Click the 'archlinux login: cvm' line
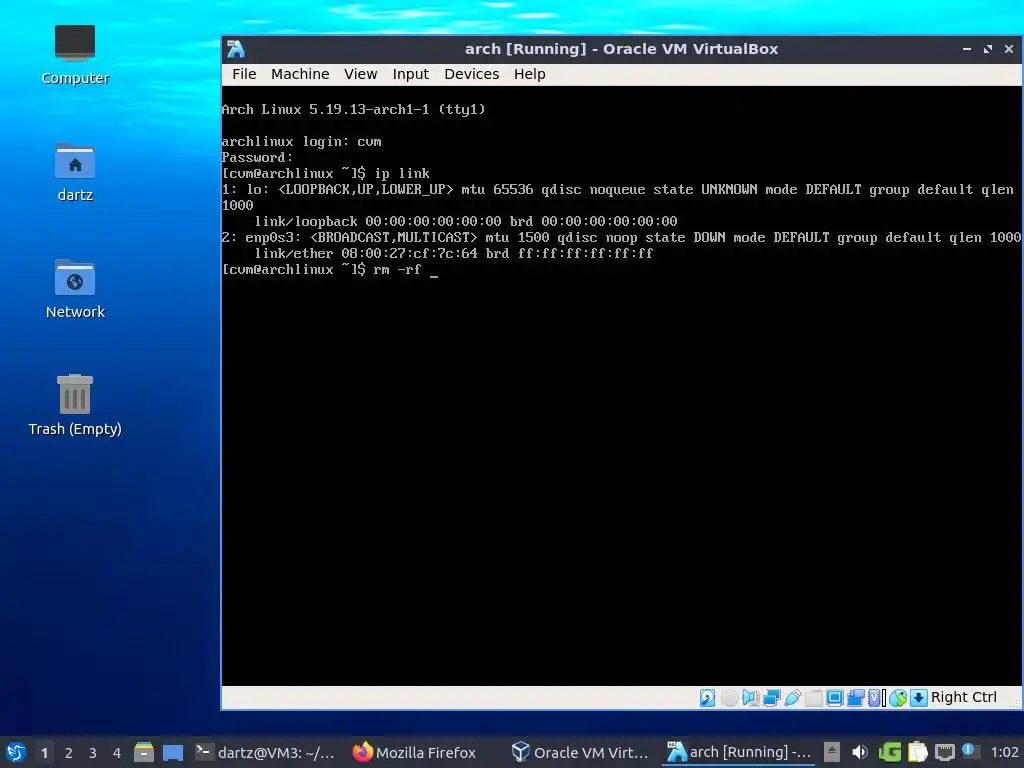 (301, 142)
